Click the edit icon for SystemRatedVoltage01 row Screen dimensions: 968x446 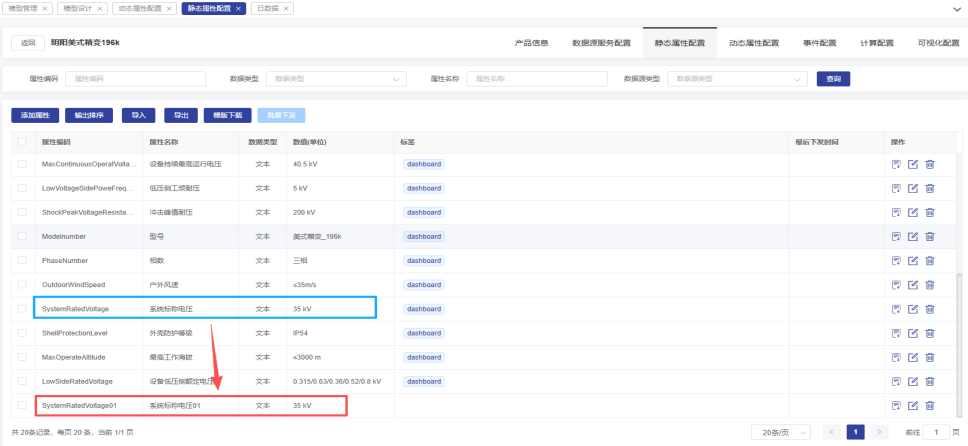coord(912,405)
